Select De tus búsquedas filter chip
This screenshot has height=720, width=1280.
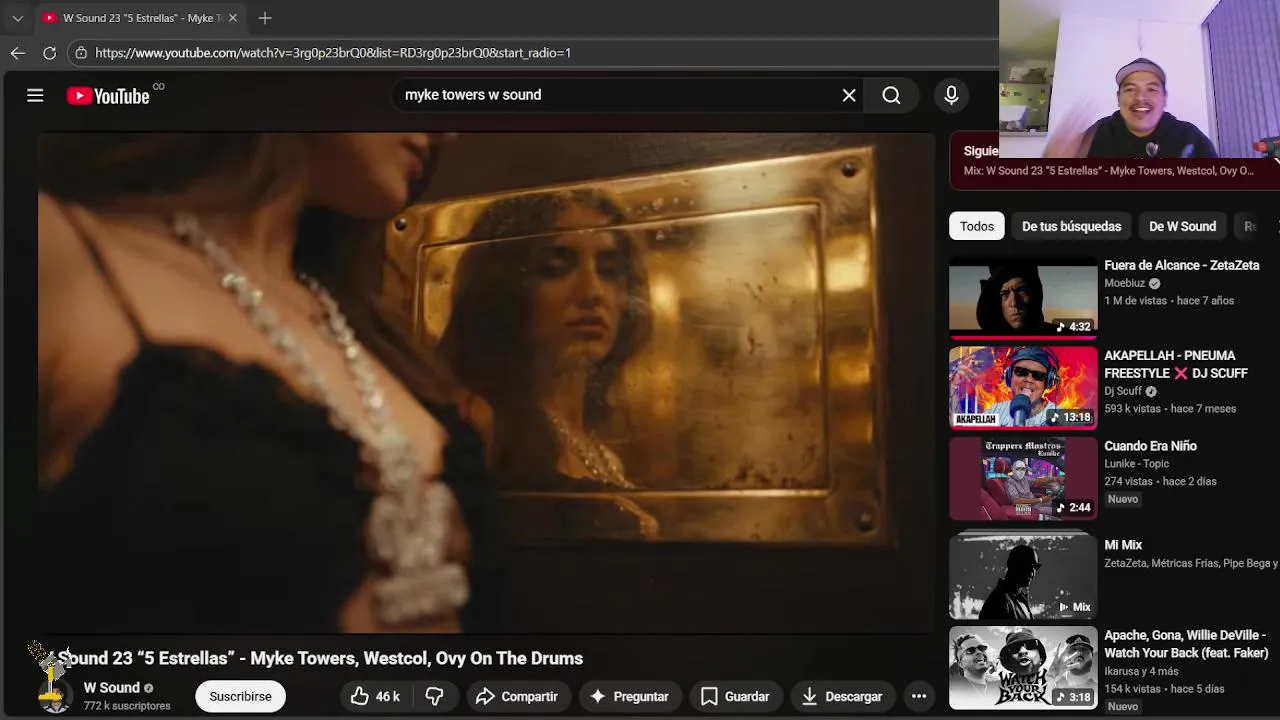point(1071,226)
